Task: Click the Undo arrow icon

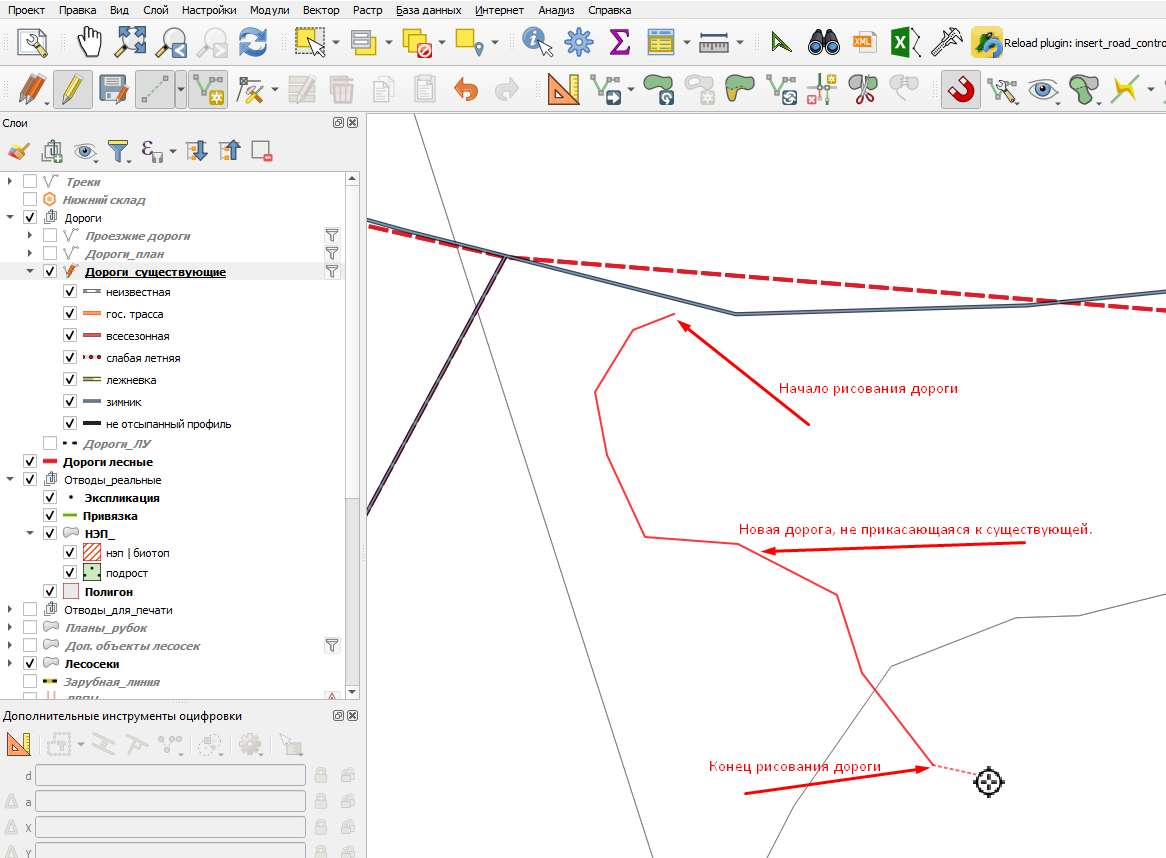Action: [x=466, y=90]
